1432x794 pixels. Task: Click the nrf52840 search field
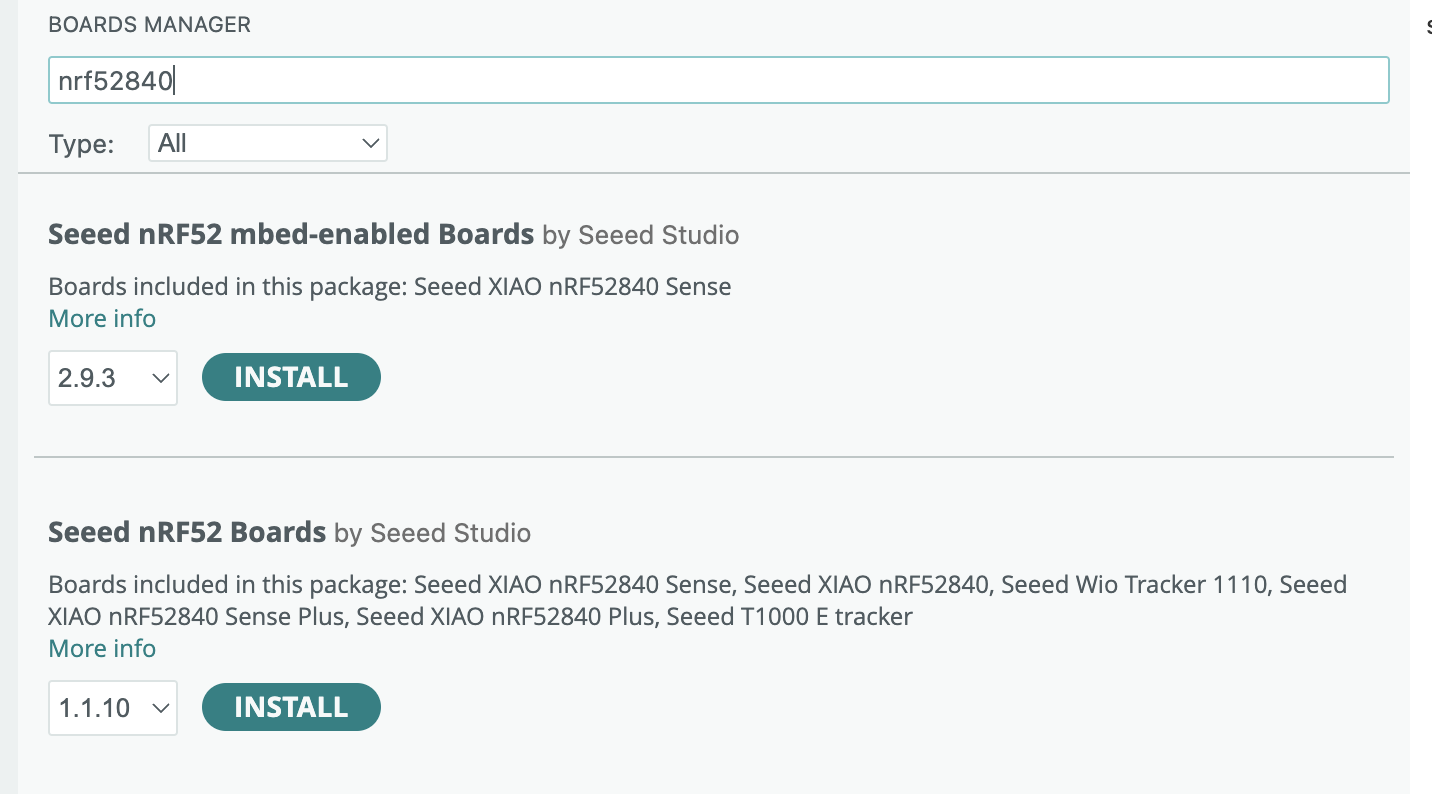point(718,81)
